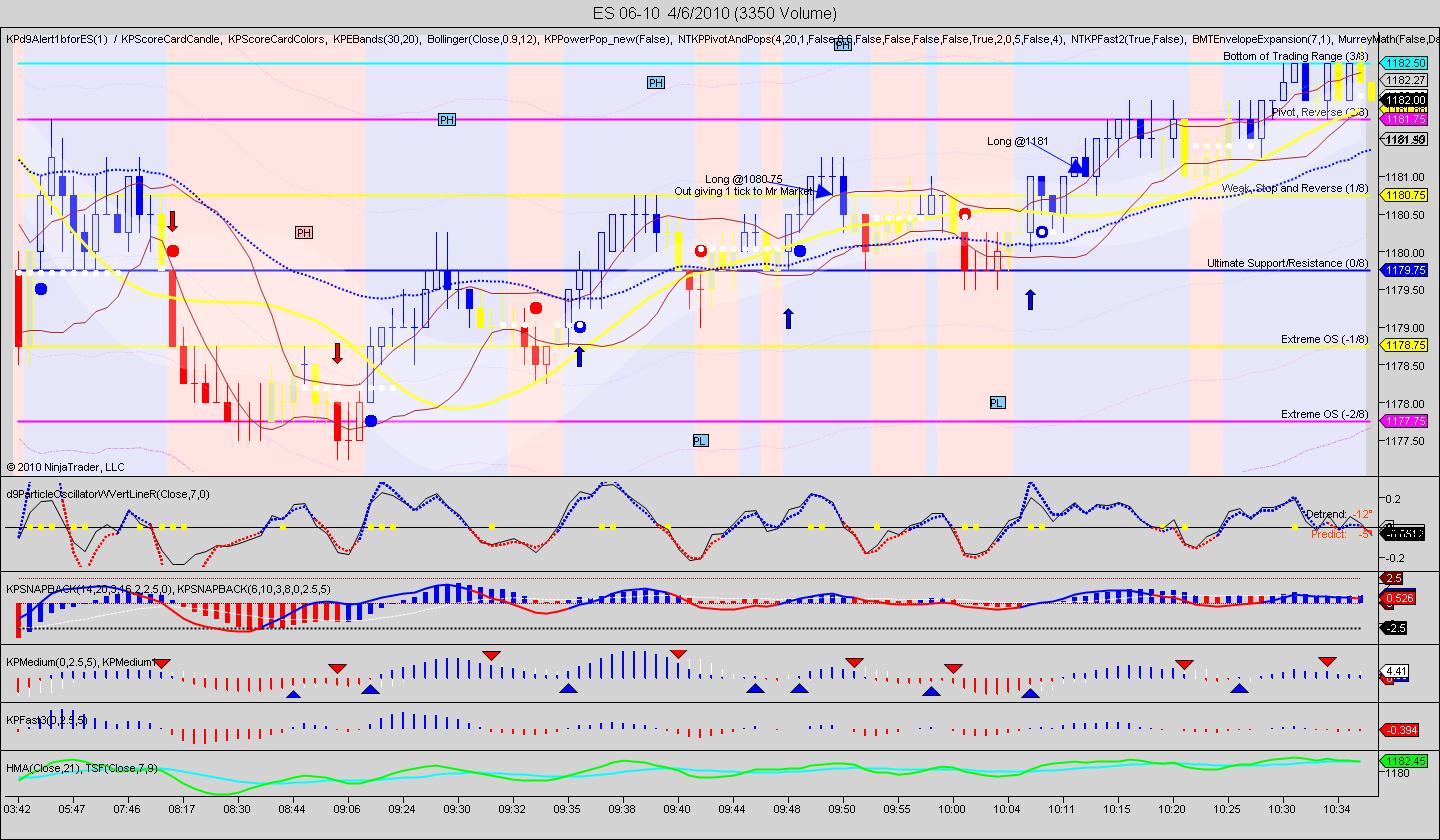Screen dimensions: 1440x840
Task: Select 'Ultimate Support/Resistance (0/8)' label
Action: pos(1287,263)
